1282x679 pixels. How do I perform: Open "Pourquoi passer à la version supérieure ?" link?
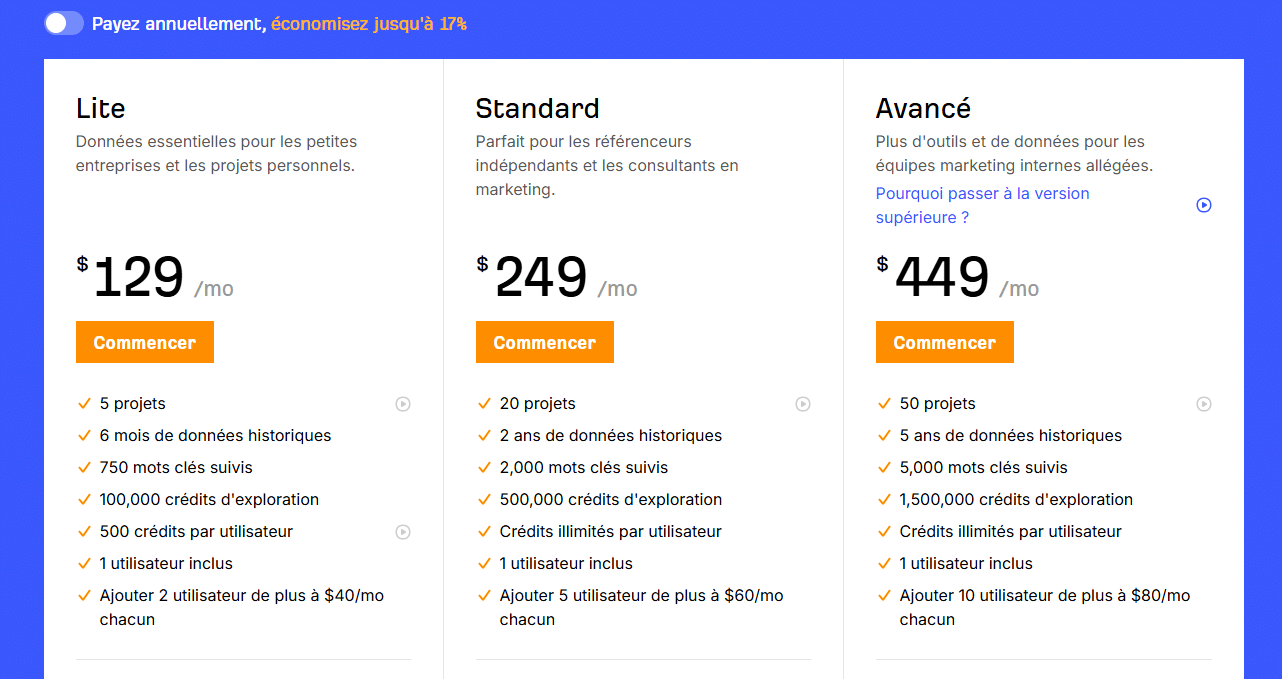pyautogui.click(x=982, y=205)
